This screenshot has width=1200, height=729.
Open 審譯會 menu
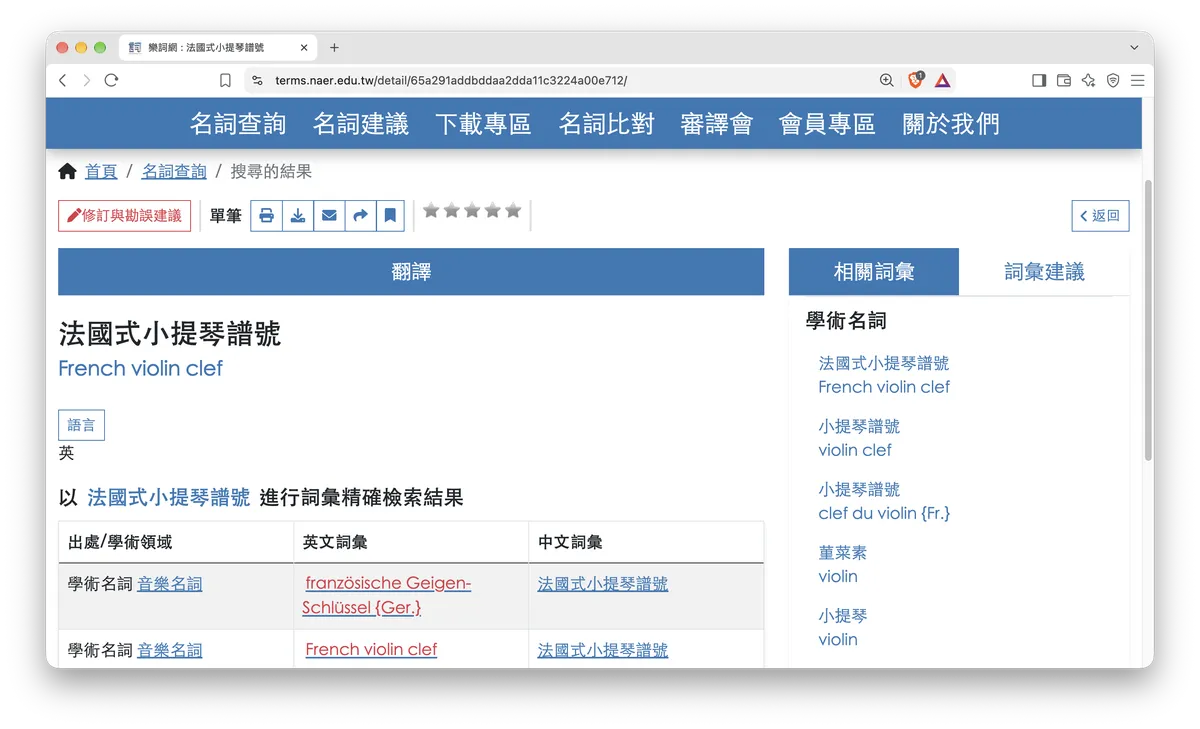(x=716, y=124)
